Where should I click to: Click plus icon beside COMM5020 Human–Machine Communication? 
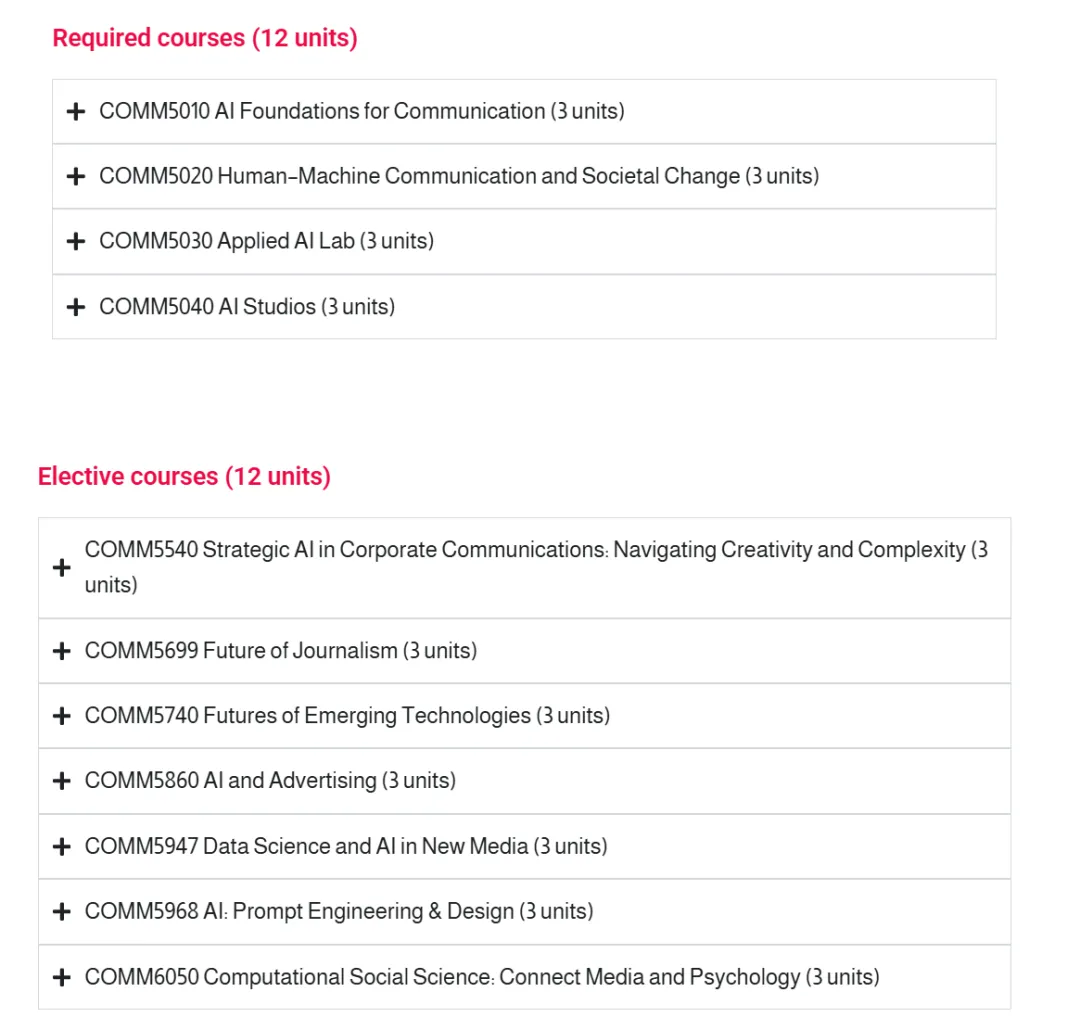(x=76, y=176)
